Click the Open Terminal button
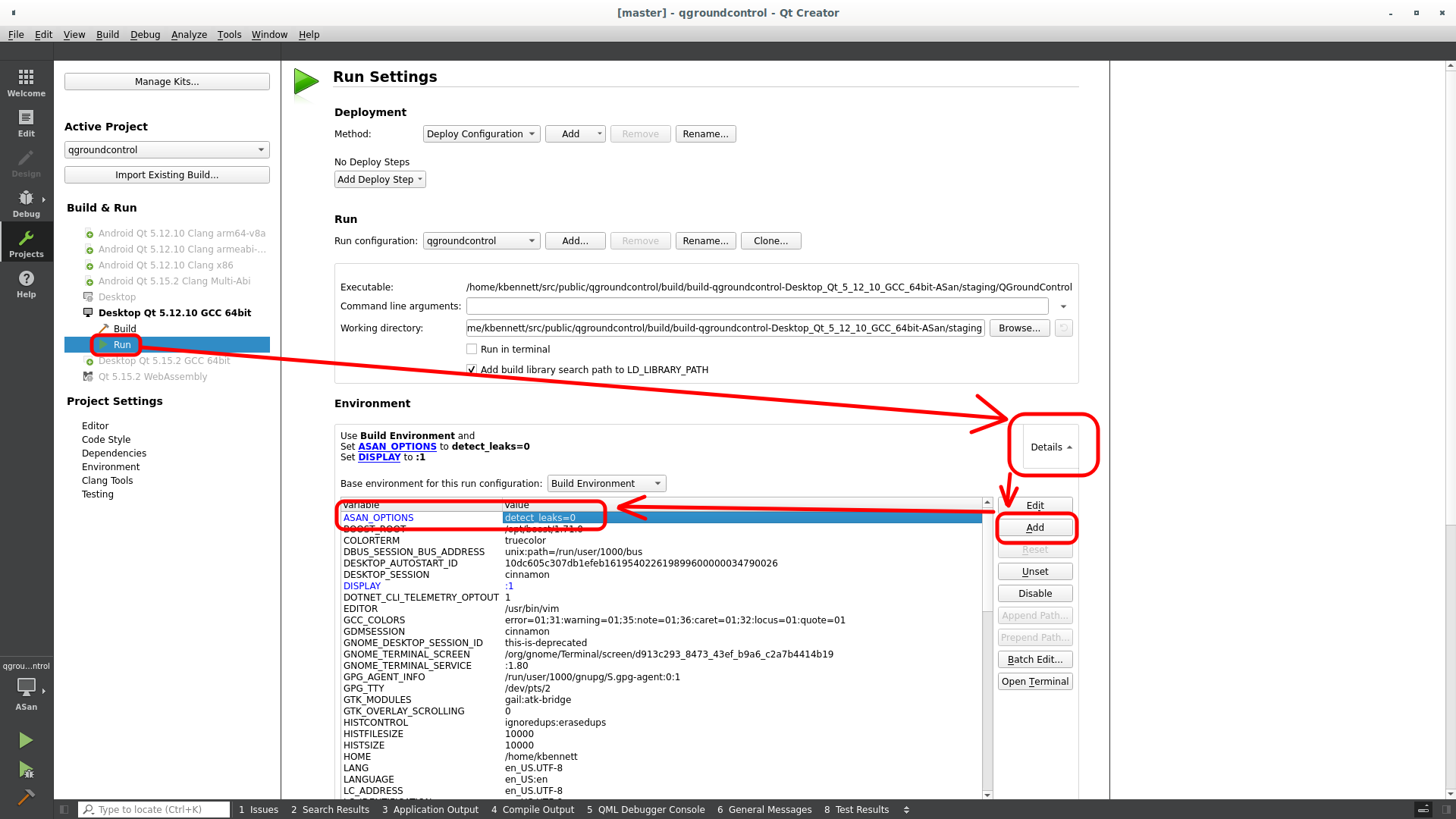This screenshot has width=1456, height=819. [x=1034, y=681]
